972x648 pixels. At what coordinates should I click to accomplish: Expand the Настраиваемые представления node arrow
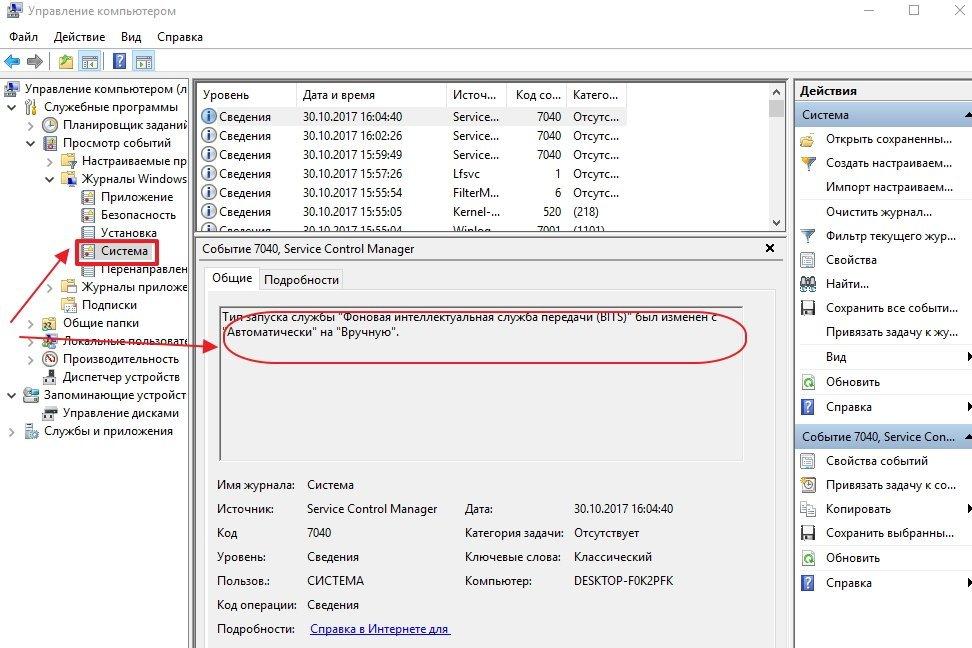[x=50, y=161]
